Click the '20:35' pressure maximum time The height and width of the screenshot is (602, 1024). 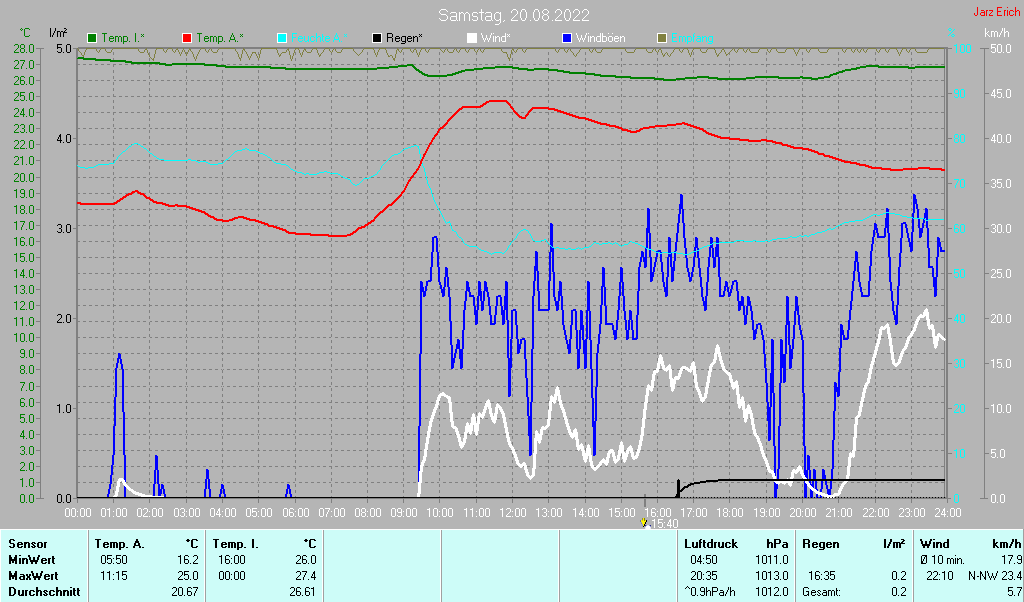(x=704, y=577)
